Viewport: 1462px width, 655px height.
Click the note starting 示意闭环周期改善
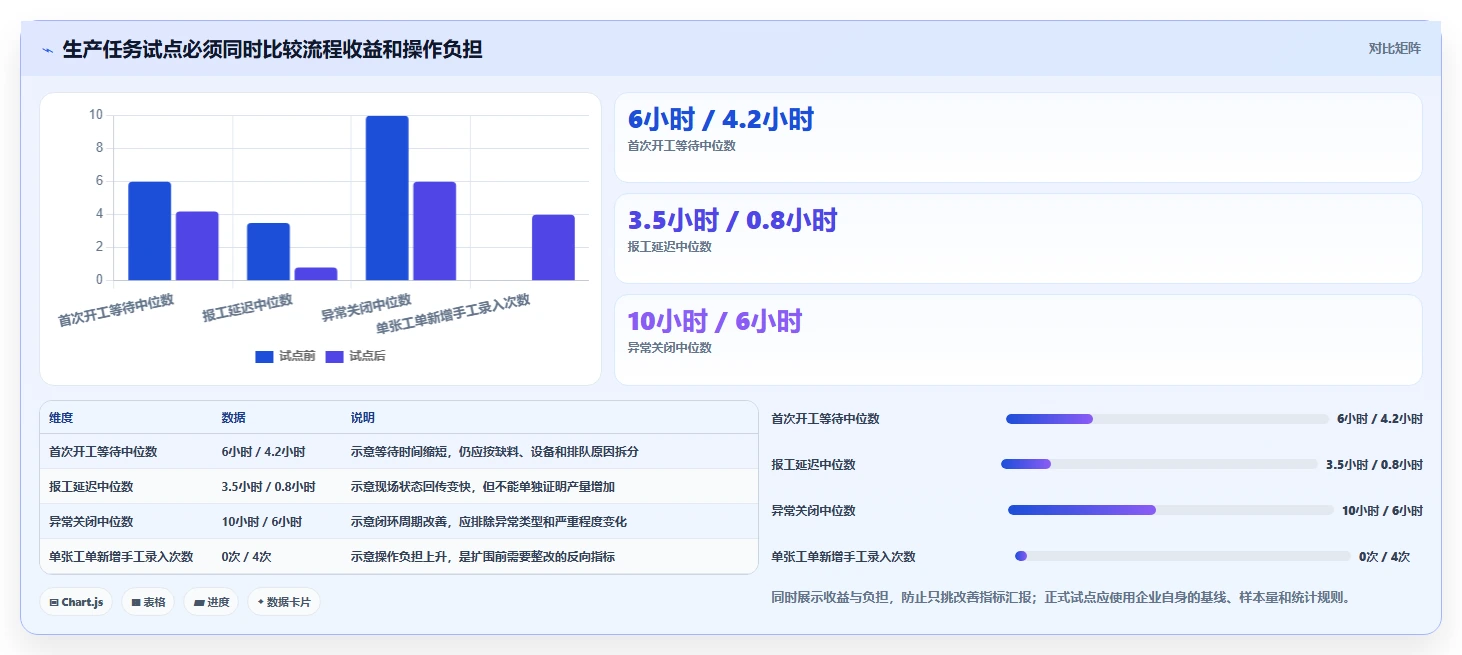point(489,522)
